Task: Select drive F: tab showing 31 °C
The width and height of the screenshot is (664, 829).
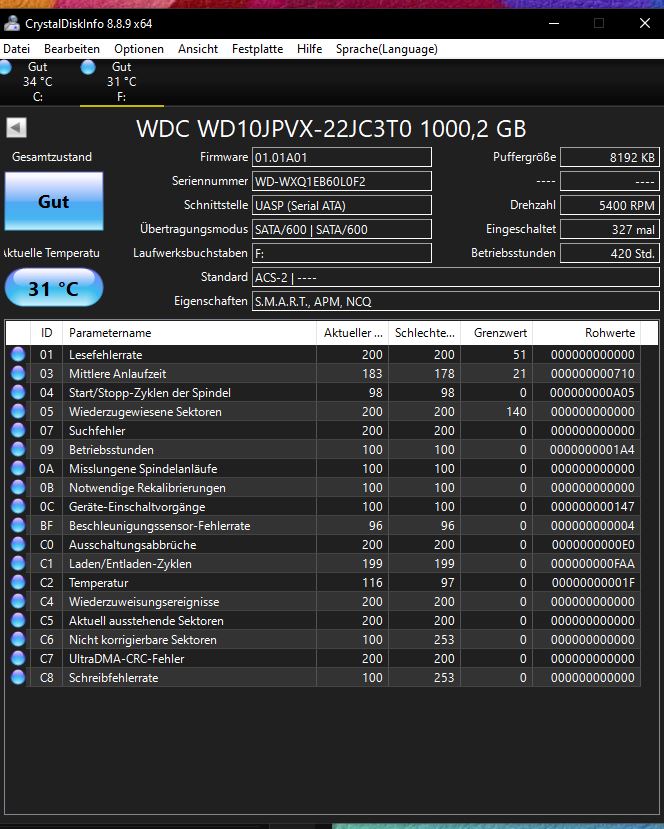Action: point(122,82)
